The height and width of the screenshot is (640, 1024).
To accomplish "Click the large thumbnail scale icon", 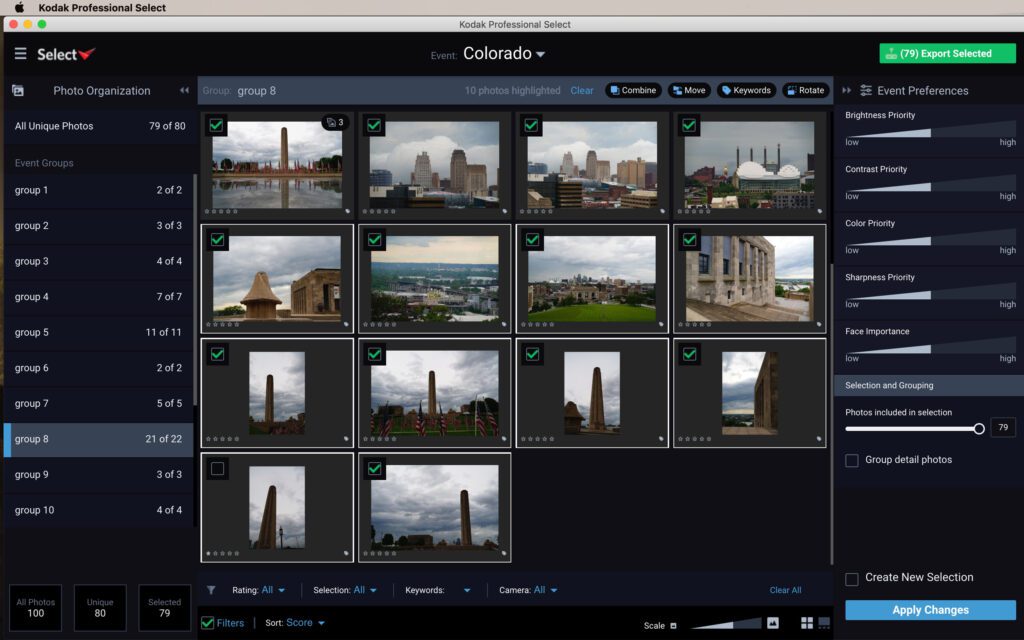I will point(772,624).
